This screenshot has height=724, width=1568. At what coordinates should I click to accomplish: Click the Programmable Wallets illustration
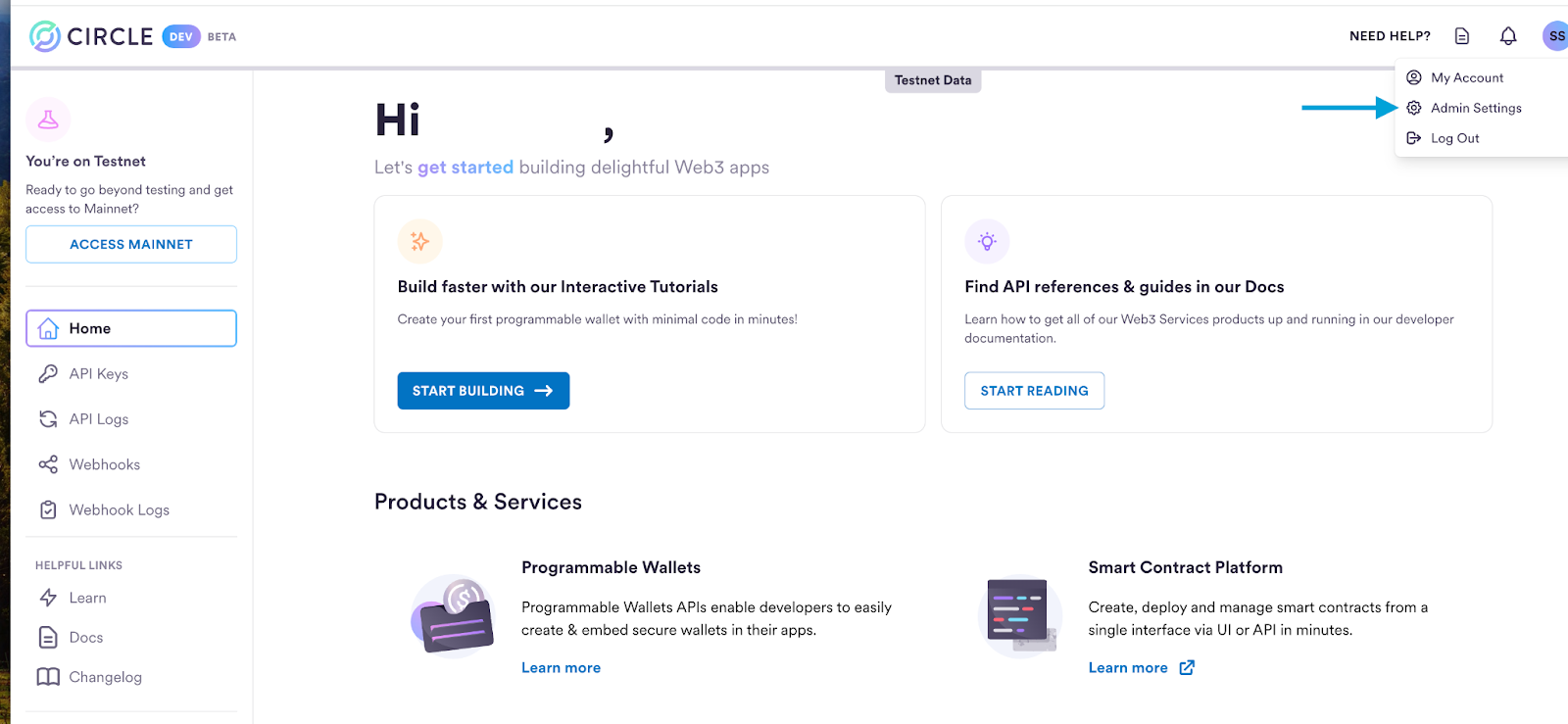coord(453,616)
